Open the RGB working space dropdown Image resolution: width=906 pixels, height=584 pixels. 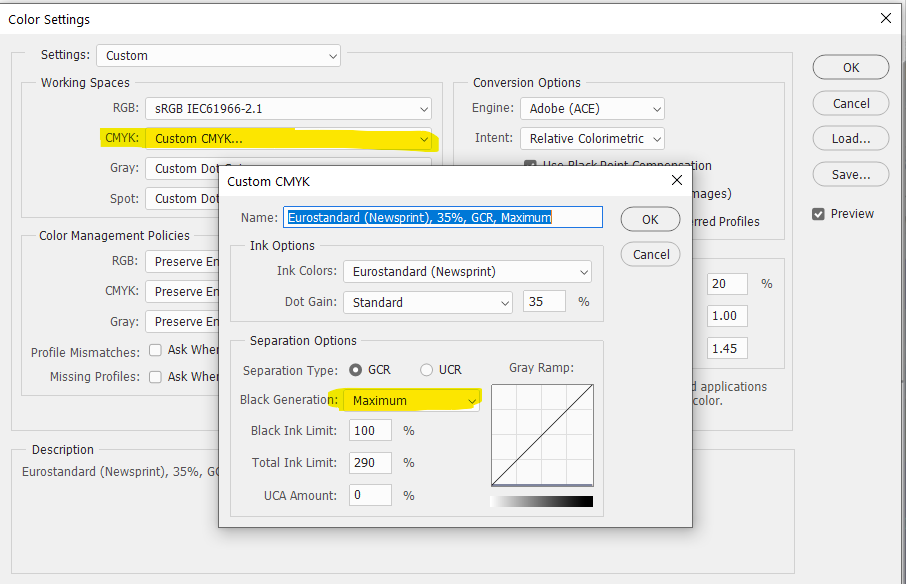click(290, 108)
